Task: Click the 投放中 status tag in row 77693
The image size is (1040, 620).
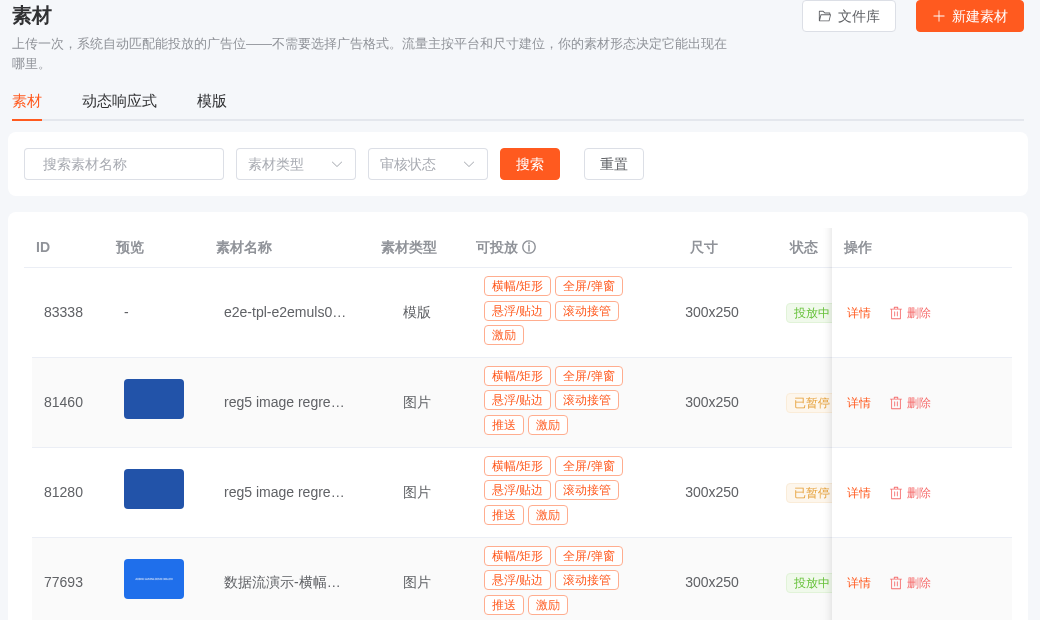Action: (809, 584)
